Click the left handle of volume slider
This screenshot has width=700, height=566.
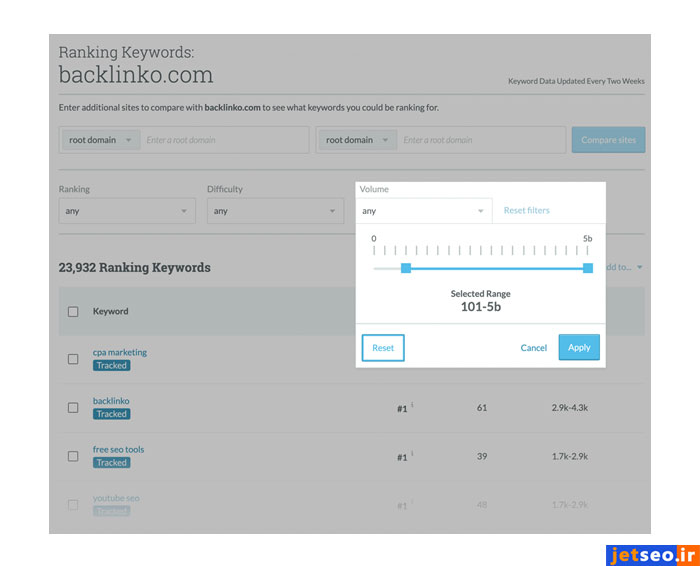pos(406,268)
